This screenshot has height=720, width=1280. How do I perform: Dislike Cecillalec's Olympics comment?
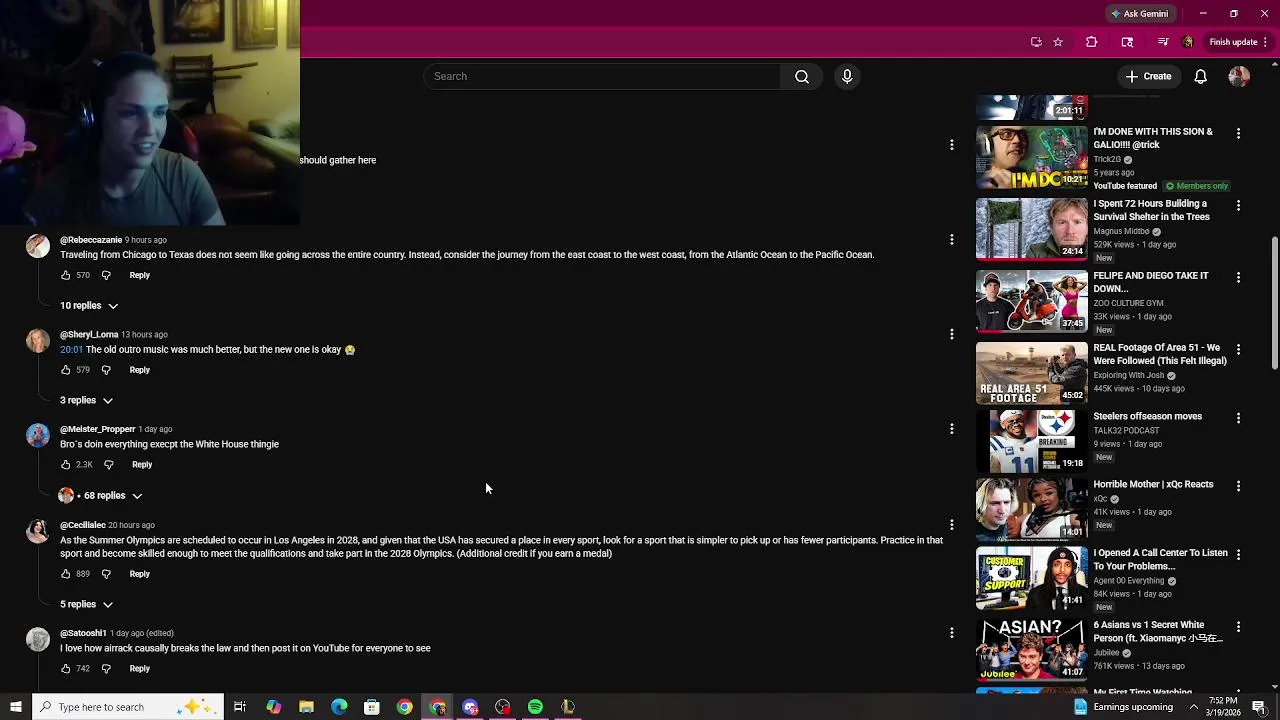tap(106, 574)
